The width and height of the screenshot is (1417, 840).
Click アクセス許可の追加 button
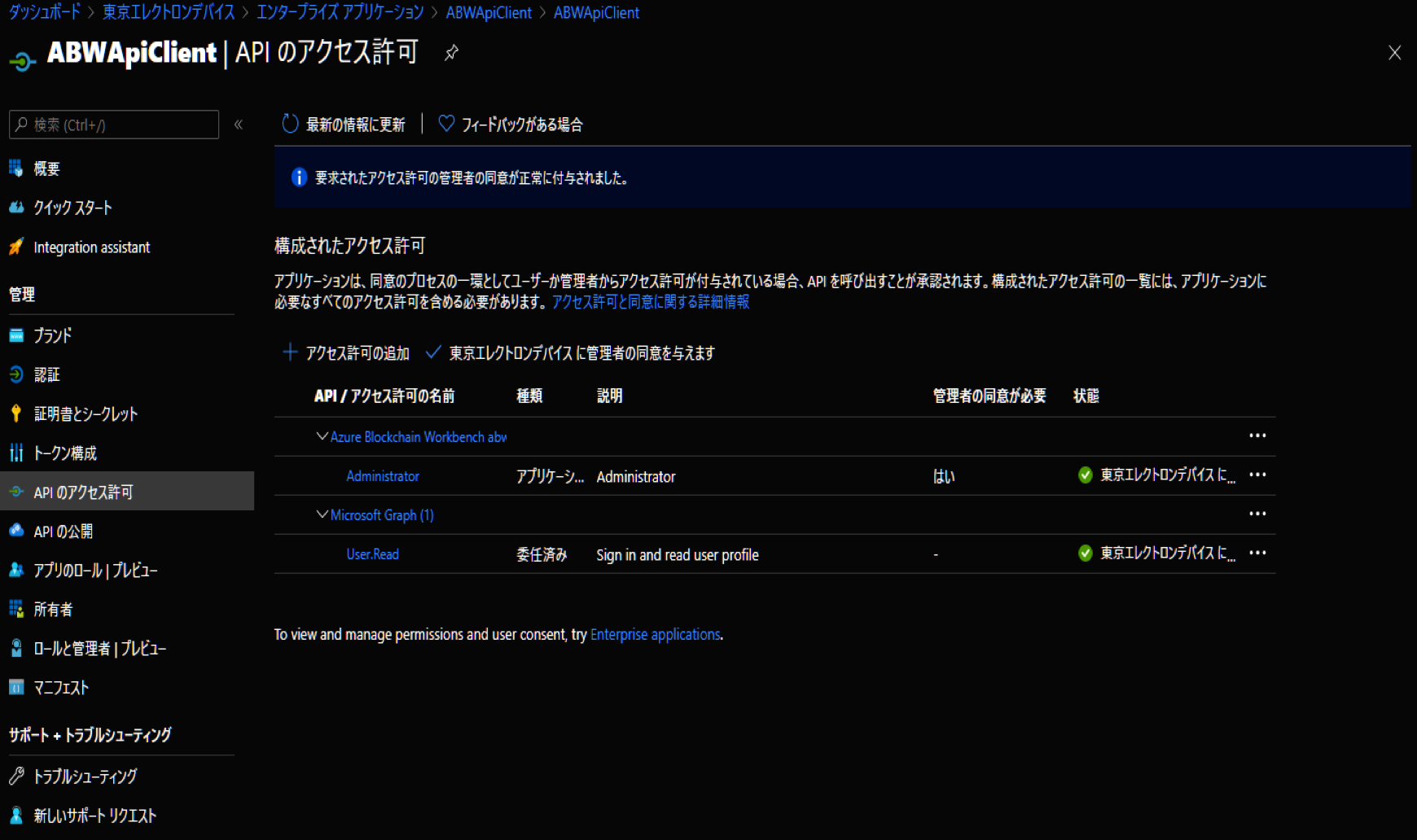point(345,352)
